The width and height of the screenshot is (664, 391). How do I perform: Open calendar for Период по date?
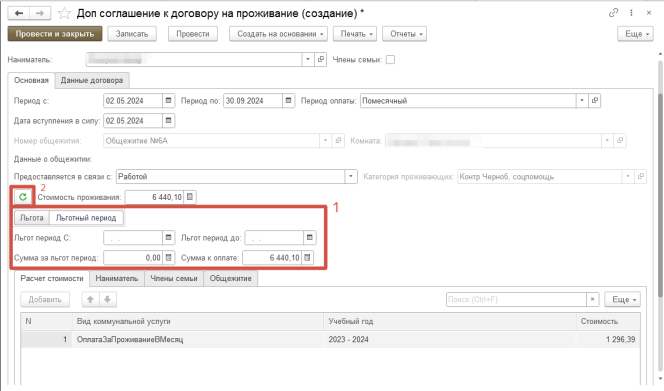(x=288, y=100)
